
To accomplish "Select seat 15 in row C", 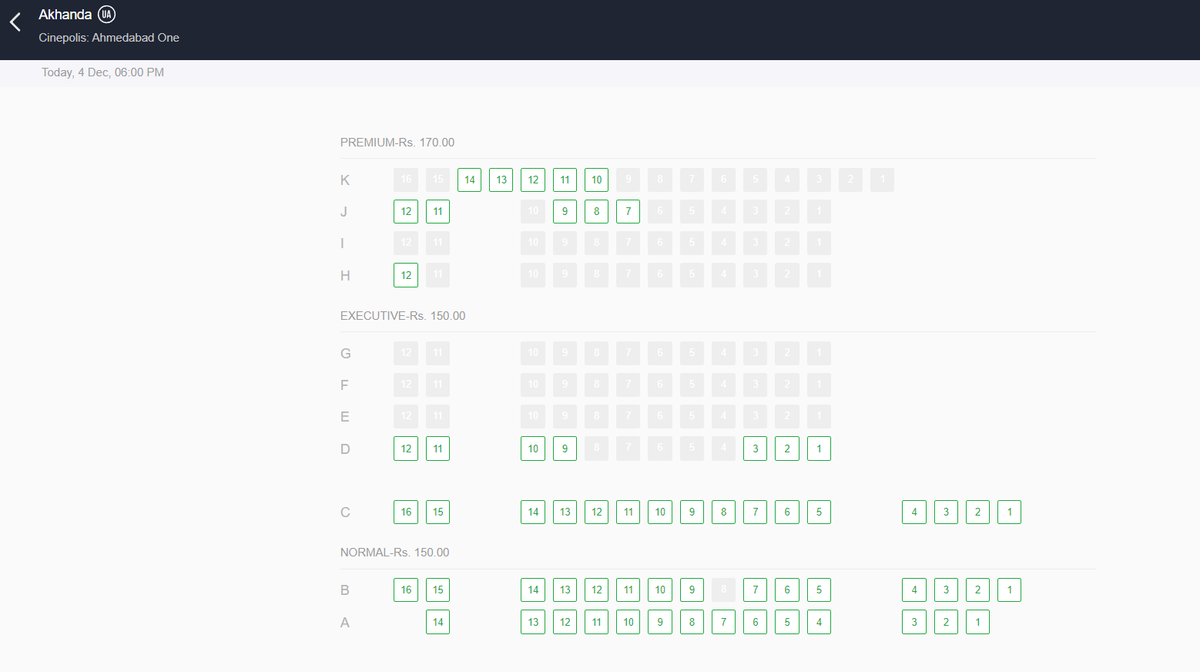I will tap(438, 512).
